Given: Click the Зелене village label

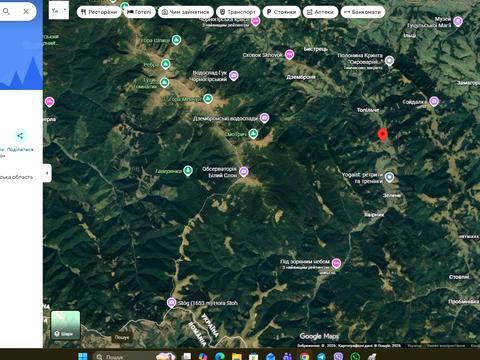Looking at the screenshot, I should pyautogui.click(x=392, y=195).
